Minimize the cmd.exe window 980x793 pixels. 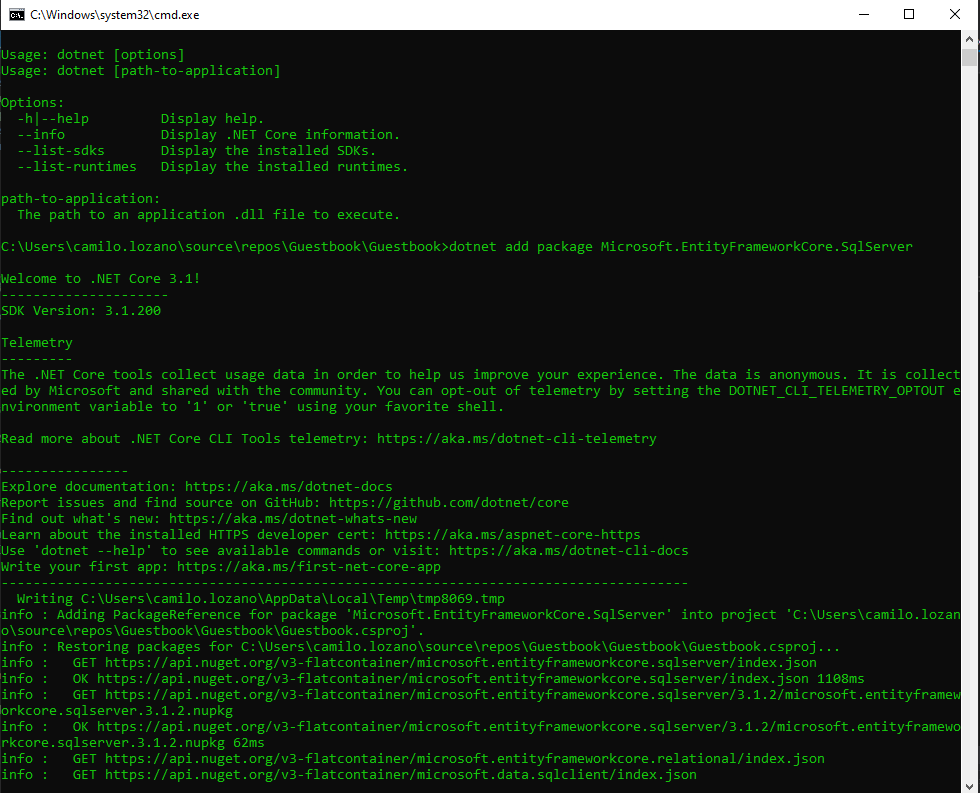point(864,14)
